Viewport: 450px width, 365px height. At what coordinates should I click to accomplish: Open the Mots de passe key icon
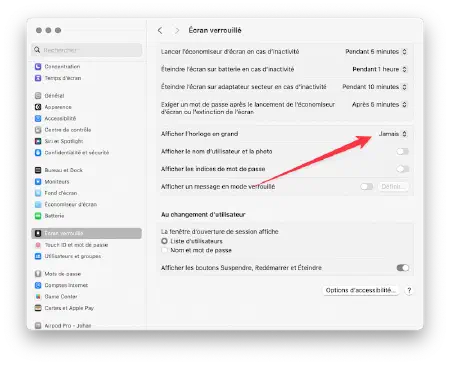38,274
